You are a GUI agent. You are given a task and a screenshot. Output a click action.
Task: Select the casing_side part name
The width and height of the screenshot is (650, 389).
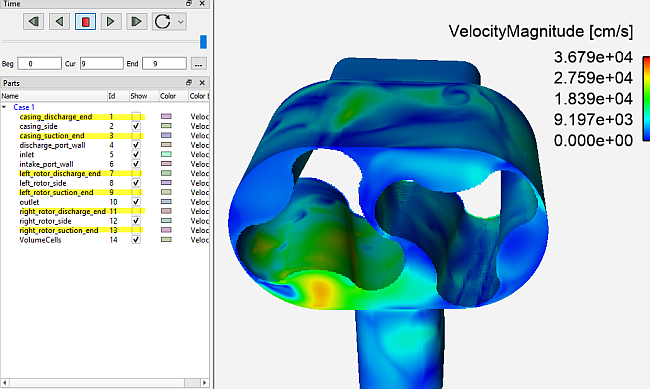[x=39, y=126]
